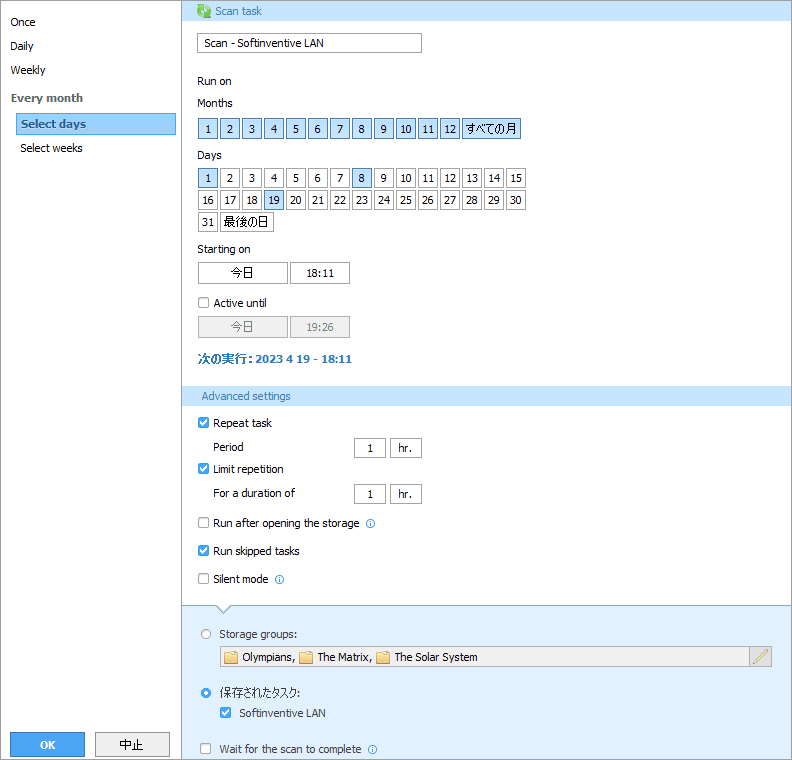Click the すべての月 all months button
The image size is (792, 760).
pos(491,129)
